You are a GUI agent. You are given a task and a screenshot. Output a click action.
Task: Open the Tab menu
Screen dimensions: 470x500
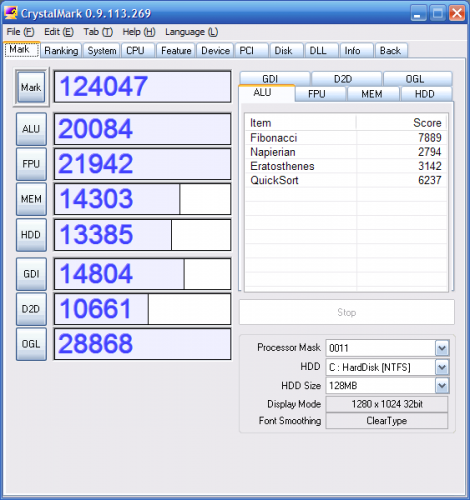click(98, 32)
